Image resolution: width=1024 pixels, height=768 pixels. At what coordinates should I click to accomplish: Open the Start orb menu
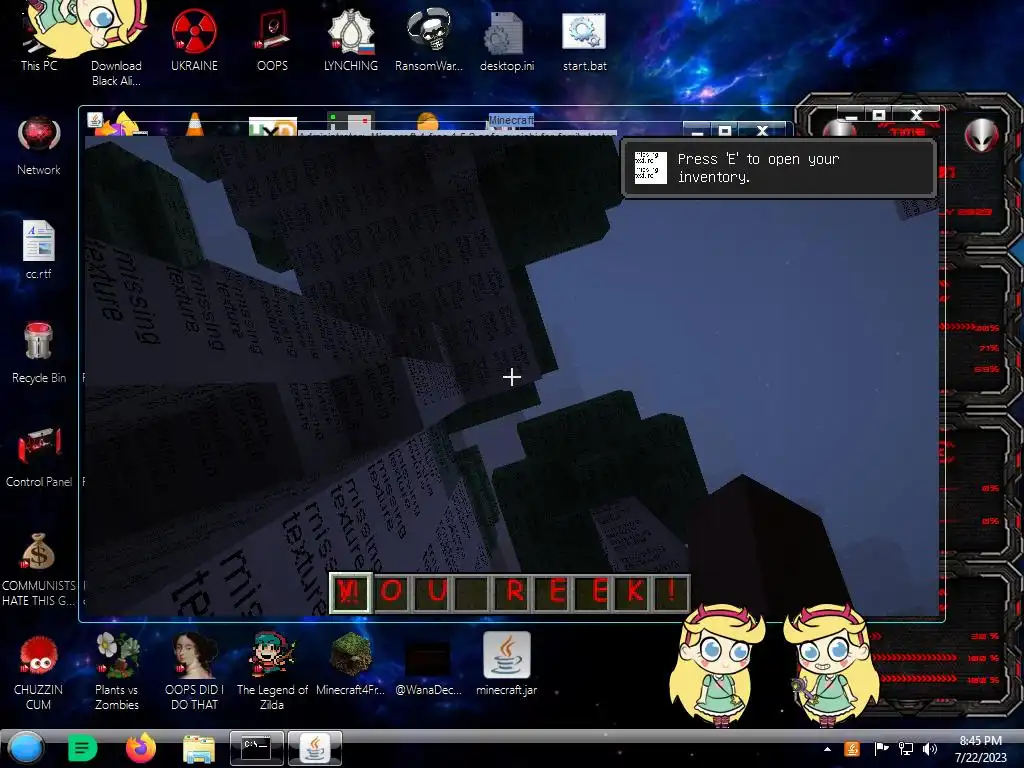point(26,748)
